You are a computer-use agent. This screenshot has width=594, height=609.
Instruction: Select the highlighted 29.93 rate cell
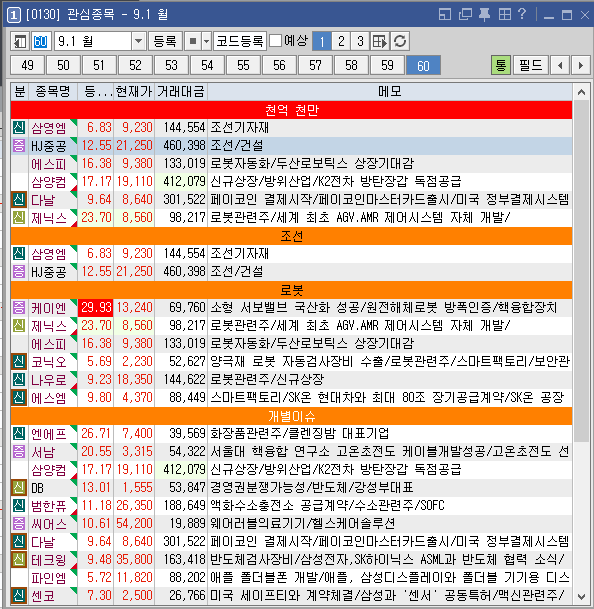(x=96, y=308)
